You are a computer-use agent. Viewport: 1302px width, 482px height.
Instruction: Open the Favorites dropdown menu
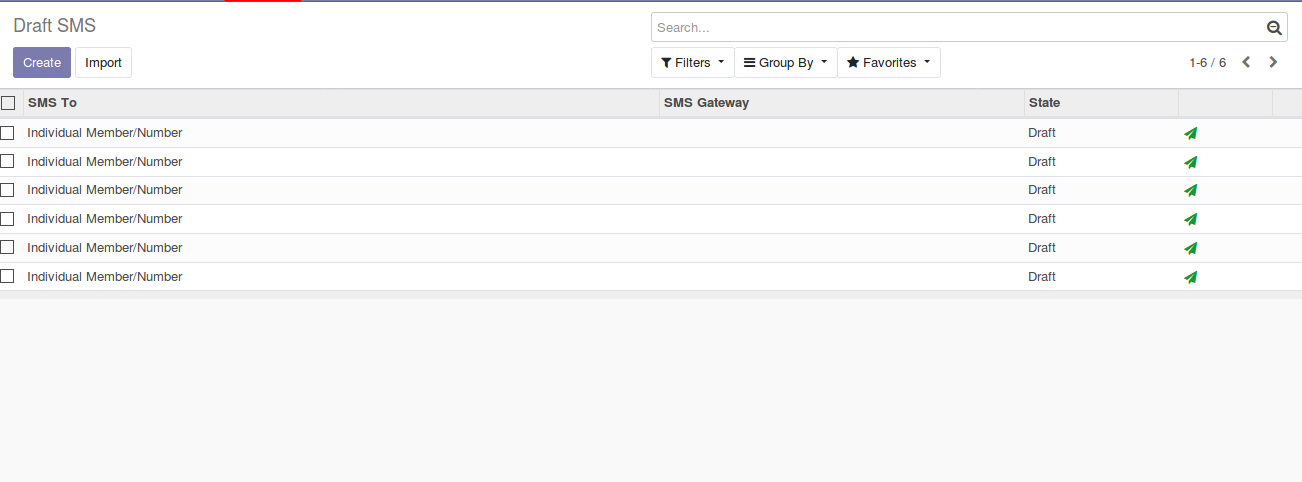point(888,63)
